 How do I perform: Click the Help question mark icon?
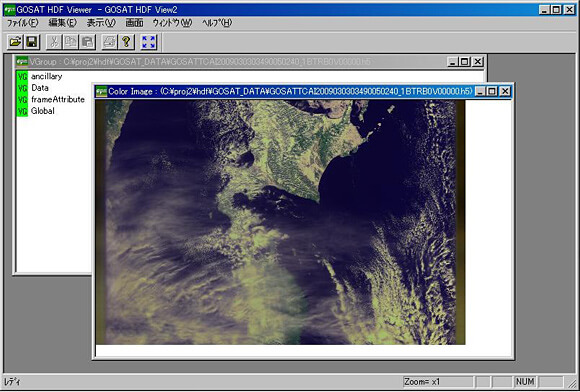pyautogui.click(x=126, y=42)
